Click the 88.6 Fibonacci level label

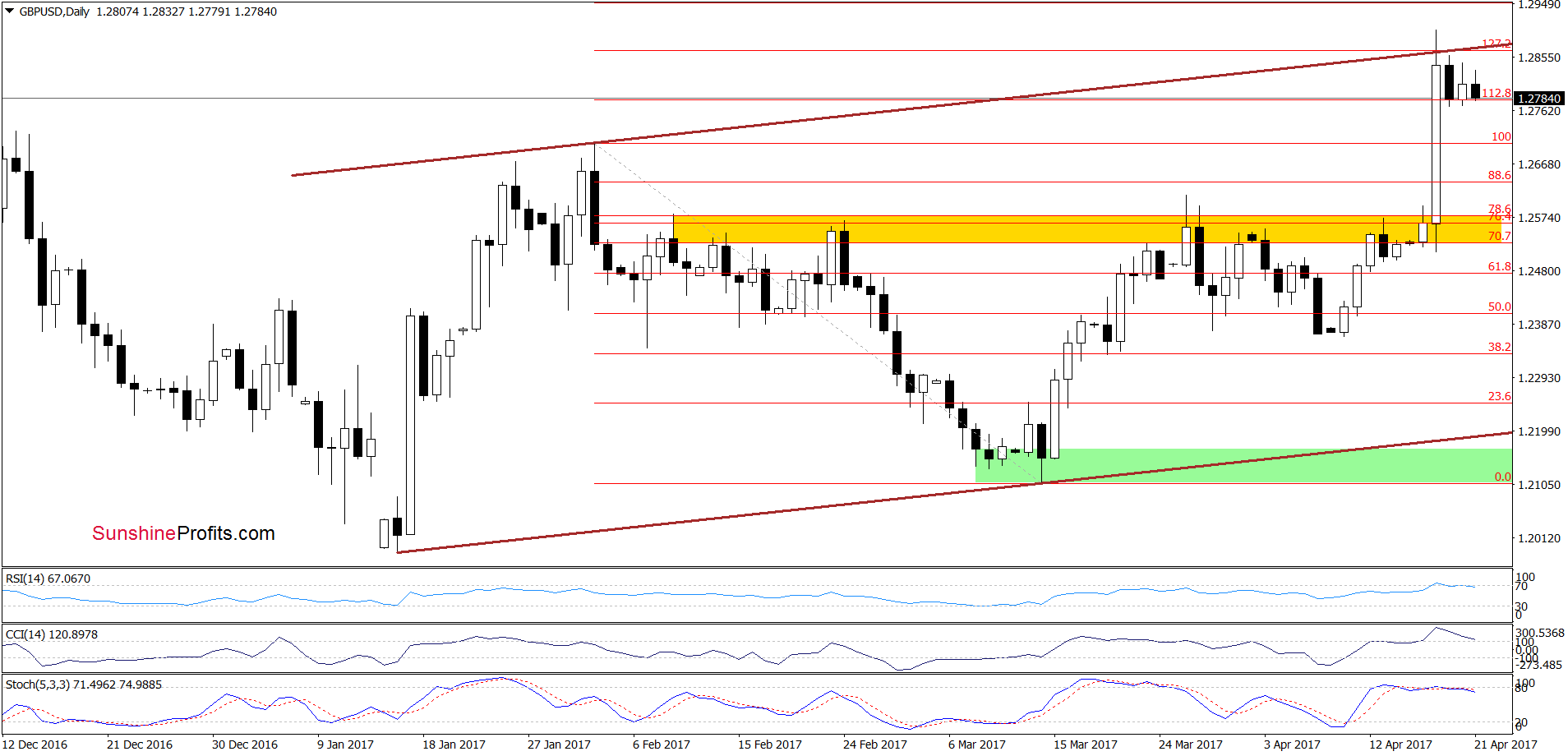[1500, 176]
